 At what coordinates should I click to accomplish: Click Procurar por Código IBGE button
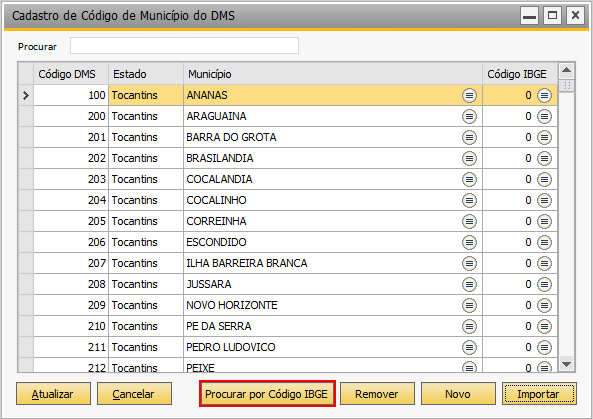click(x=267, y=394)
